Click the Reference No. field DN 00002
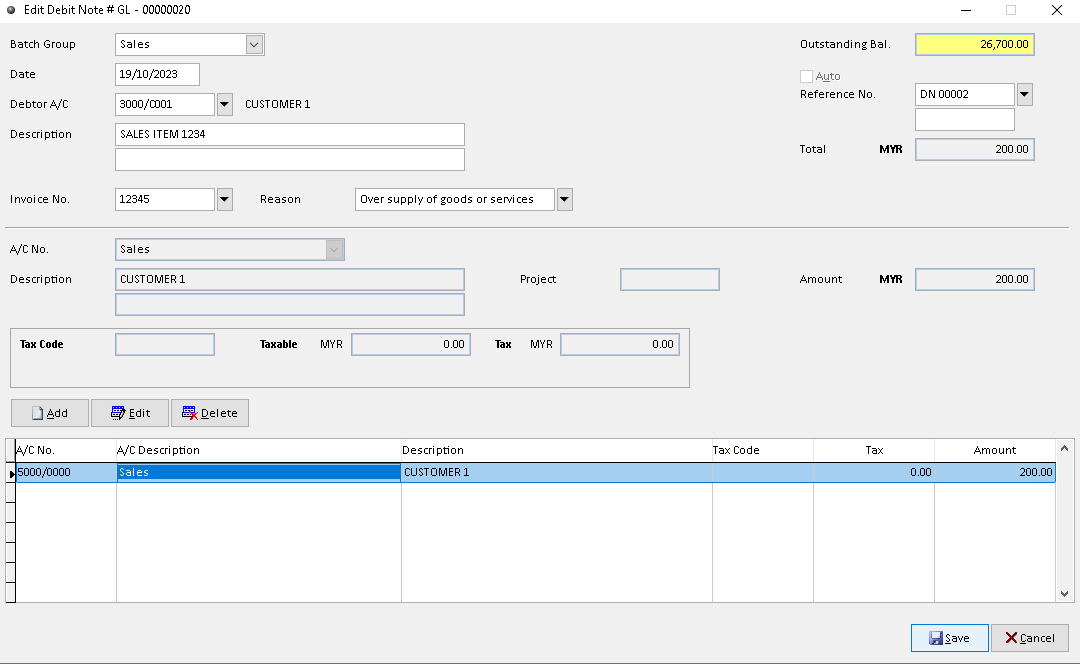This screenshot has width=1080, height=665. pyautogui.click(x=964, y=94)
